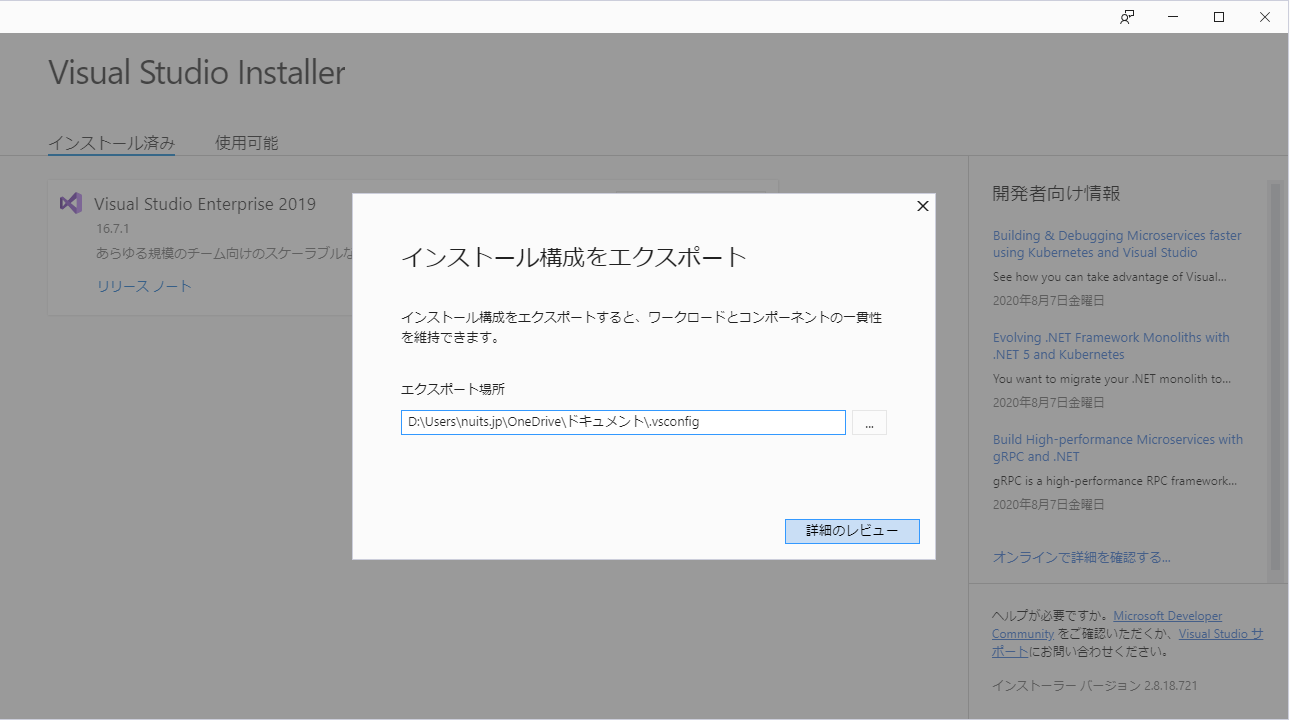Image resolution: width=1290 pixels, height=720 pixels.
Task: Close the export configuration dialog
Action: click(x=922, y=206)
